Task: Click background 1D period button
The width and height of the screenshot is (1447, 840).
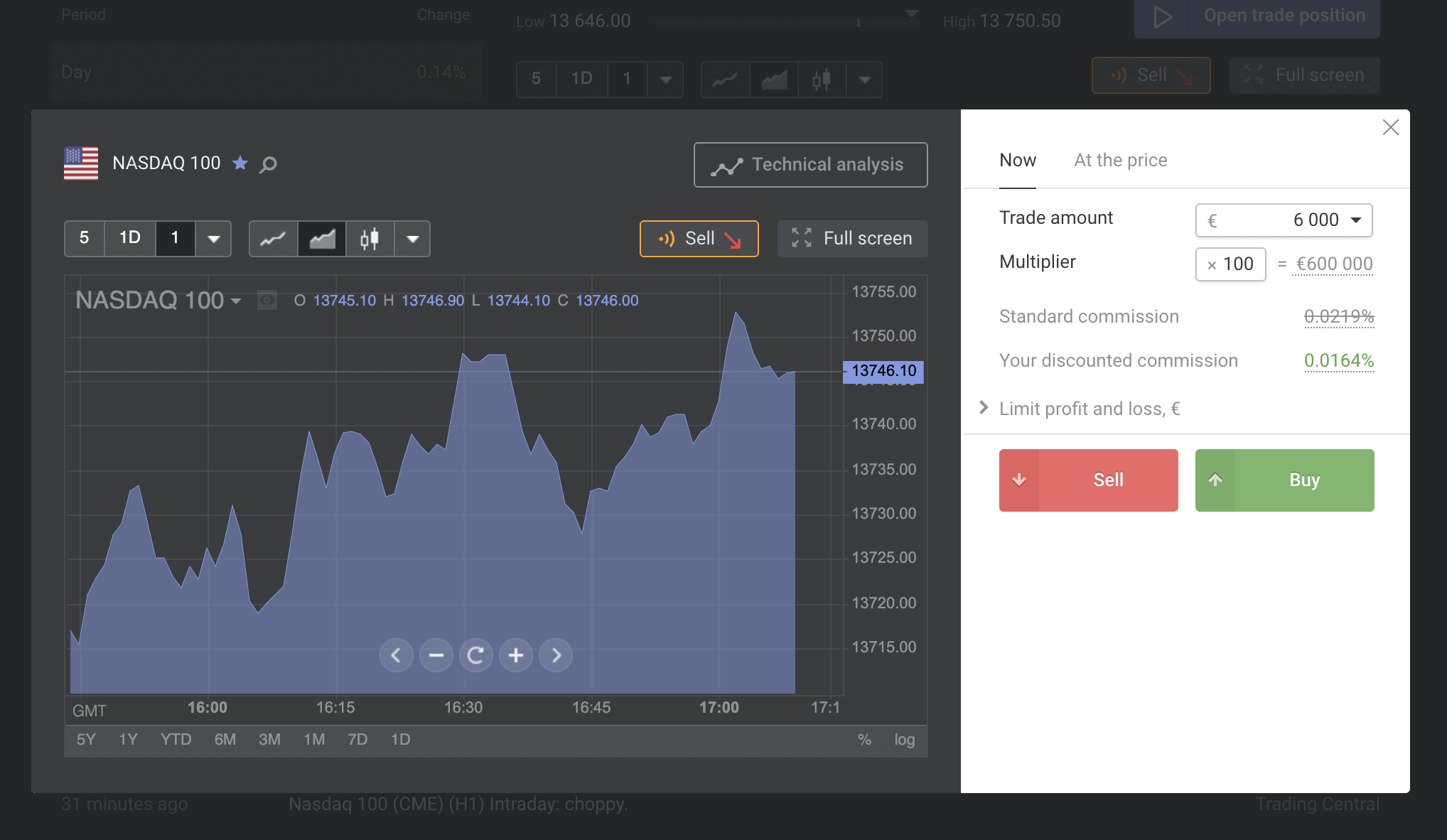Action: pyautogui.click(x=581, y=79)
